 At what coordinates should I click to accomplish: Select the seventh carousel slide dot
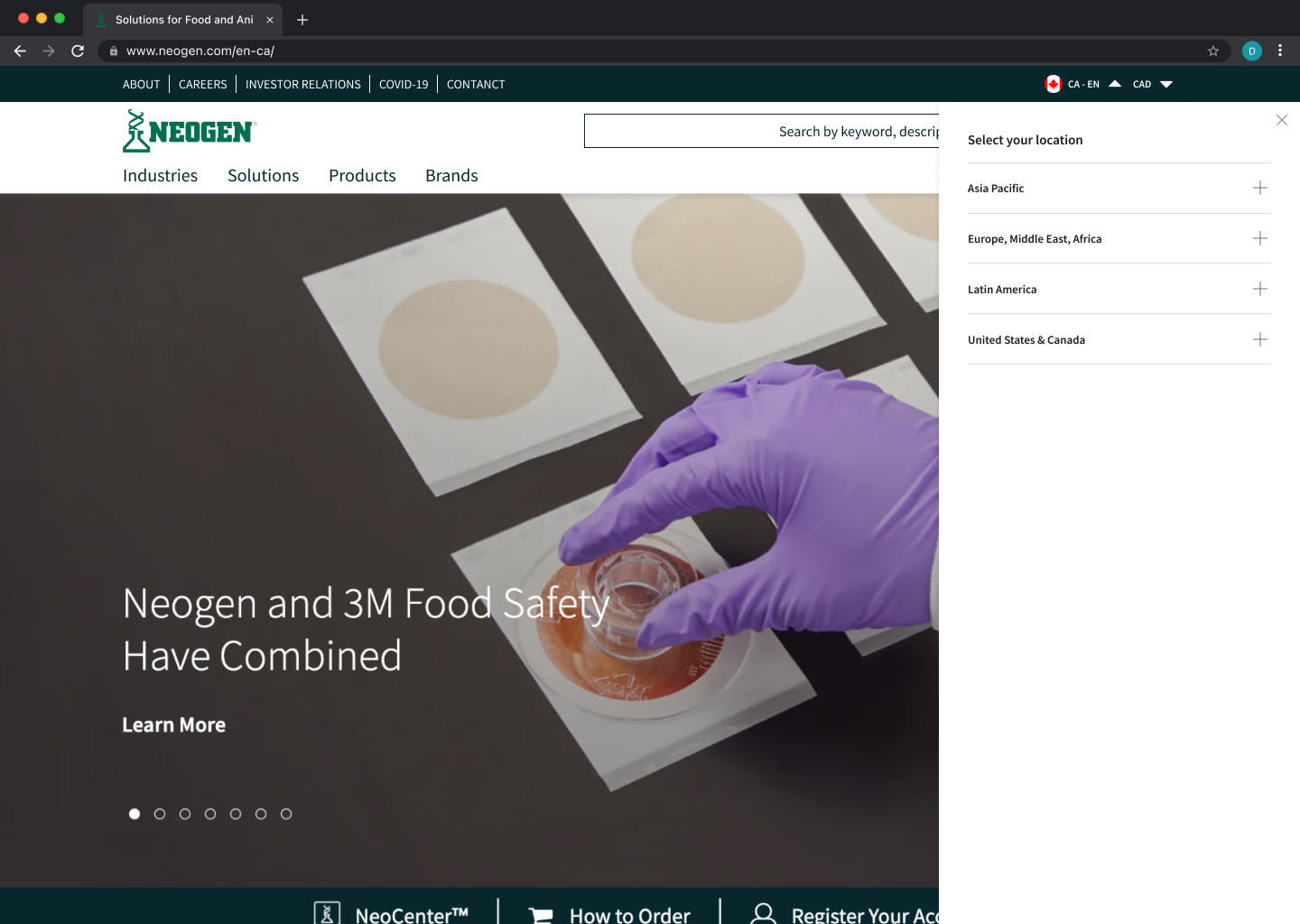click(x=286, y=814)
